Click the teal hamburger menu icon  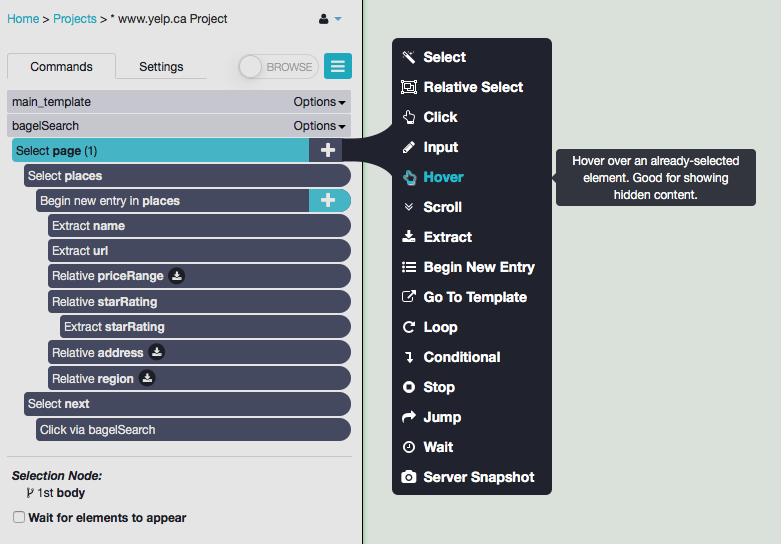tap(338, 66)
